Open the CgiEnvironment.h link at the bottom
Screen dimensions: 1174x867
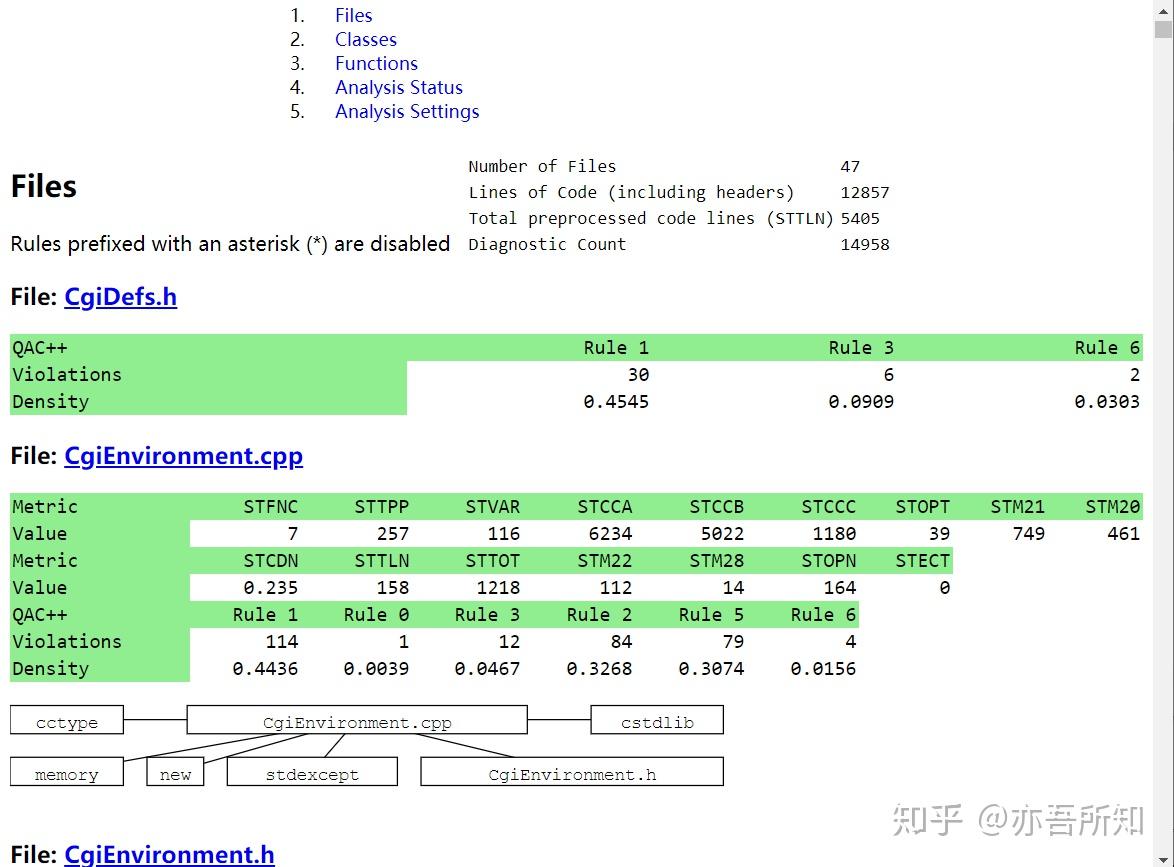(169, 855)
